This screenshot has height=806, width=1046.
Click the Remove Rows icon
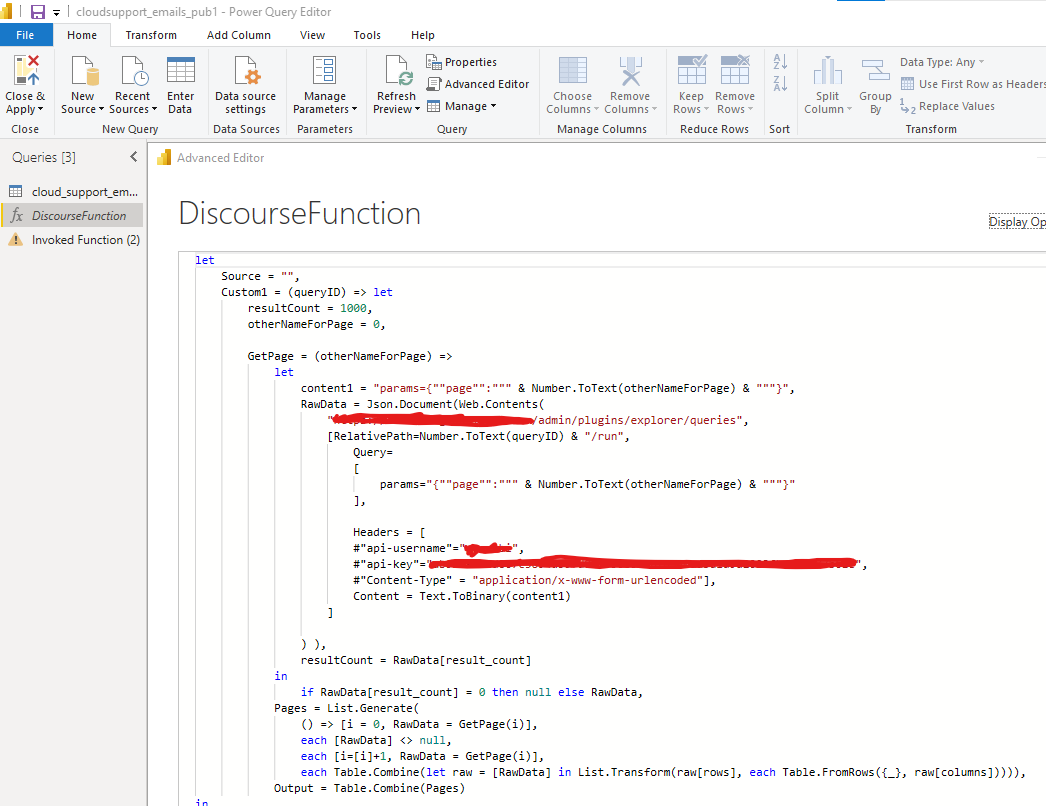coord(735,69)
